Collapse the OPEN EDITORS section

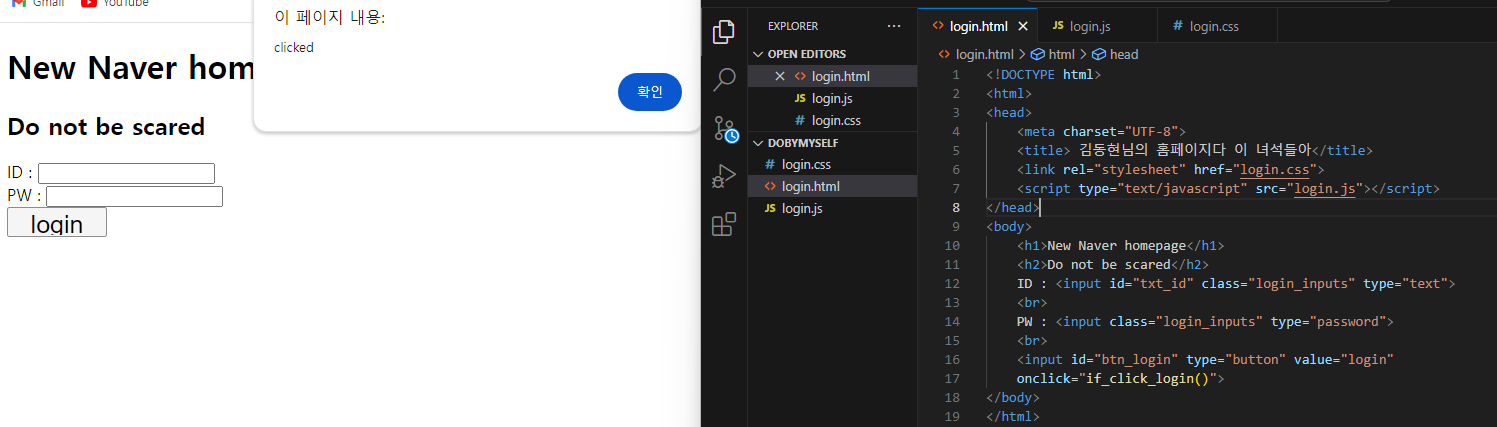point(833,54)
